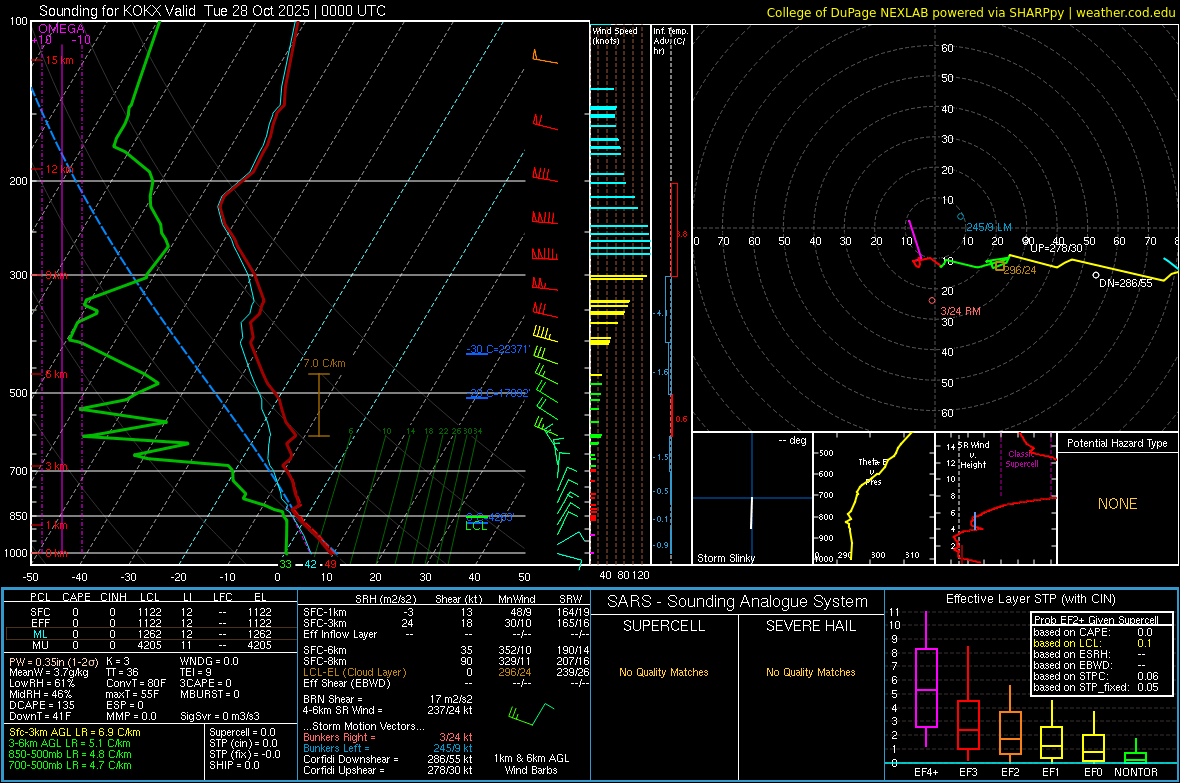
Task: Click the maxT = 55F value
Action: pos(133,694)
